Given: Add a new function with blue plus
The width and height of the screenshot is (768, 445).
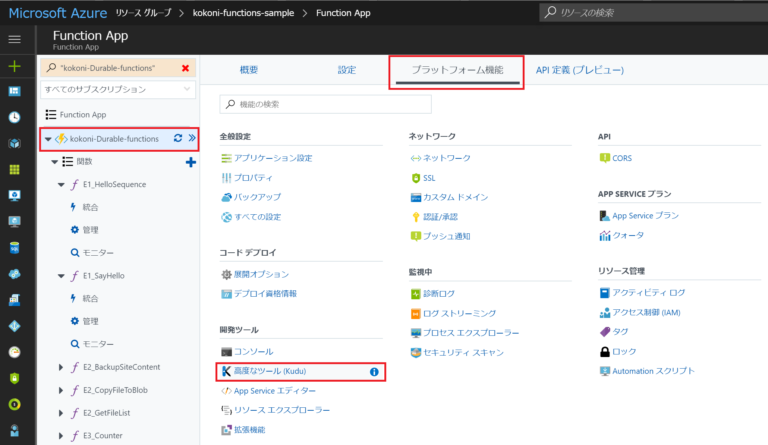Looking at the screenshot, I should point(191,162).
